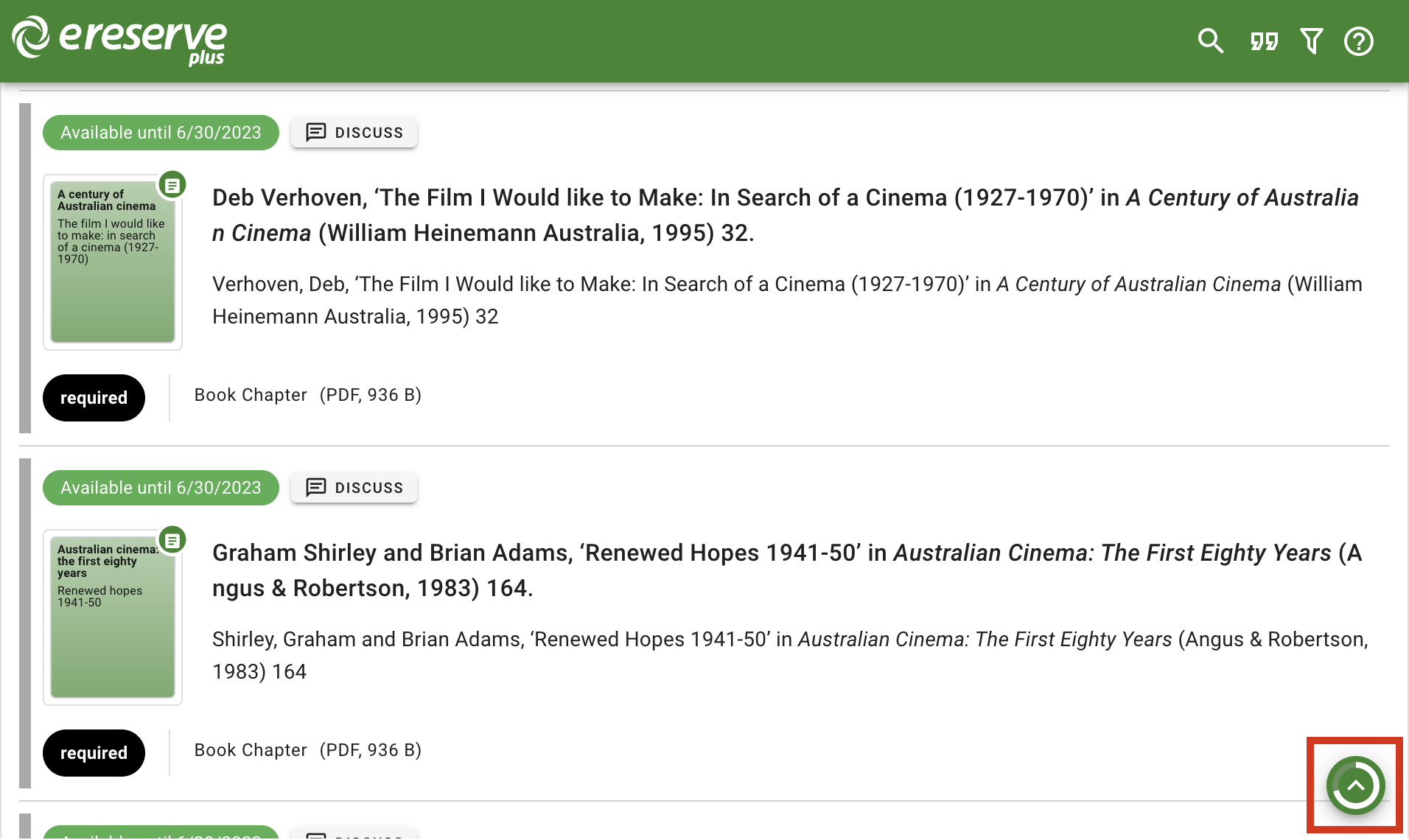Click the eReserve Plus logo
Image resolution: width=1409 pixels, height=840 pixels.
pos(119,40)
